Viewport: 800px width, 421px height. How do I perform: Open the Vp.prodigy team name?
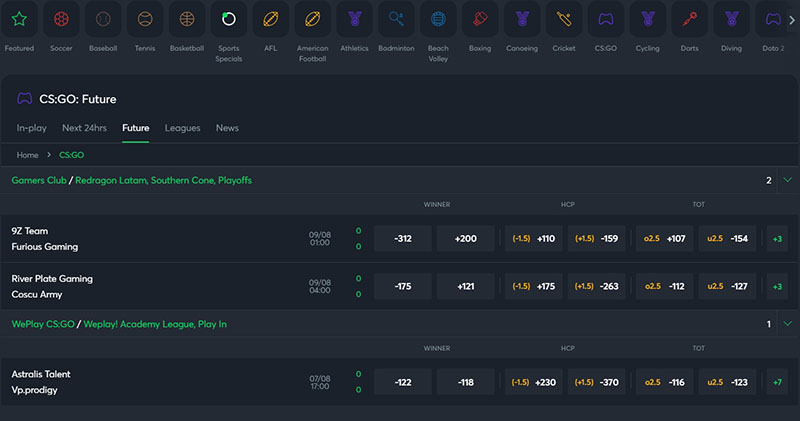tap(34, 390)
